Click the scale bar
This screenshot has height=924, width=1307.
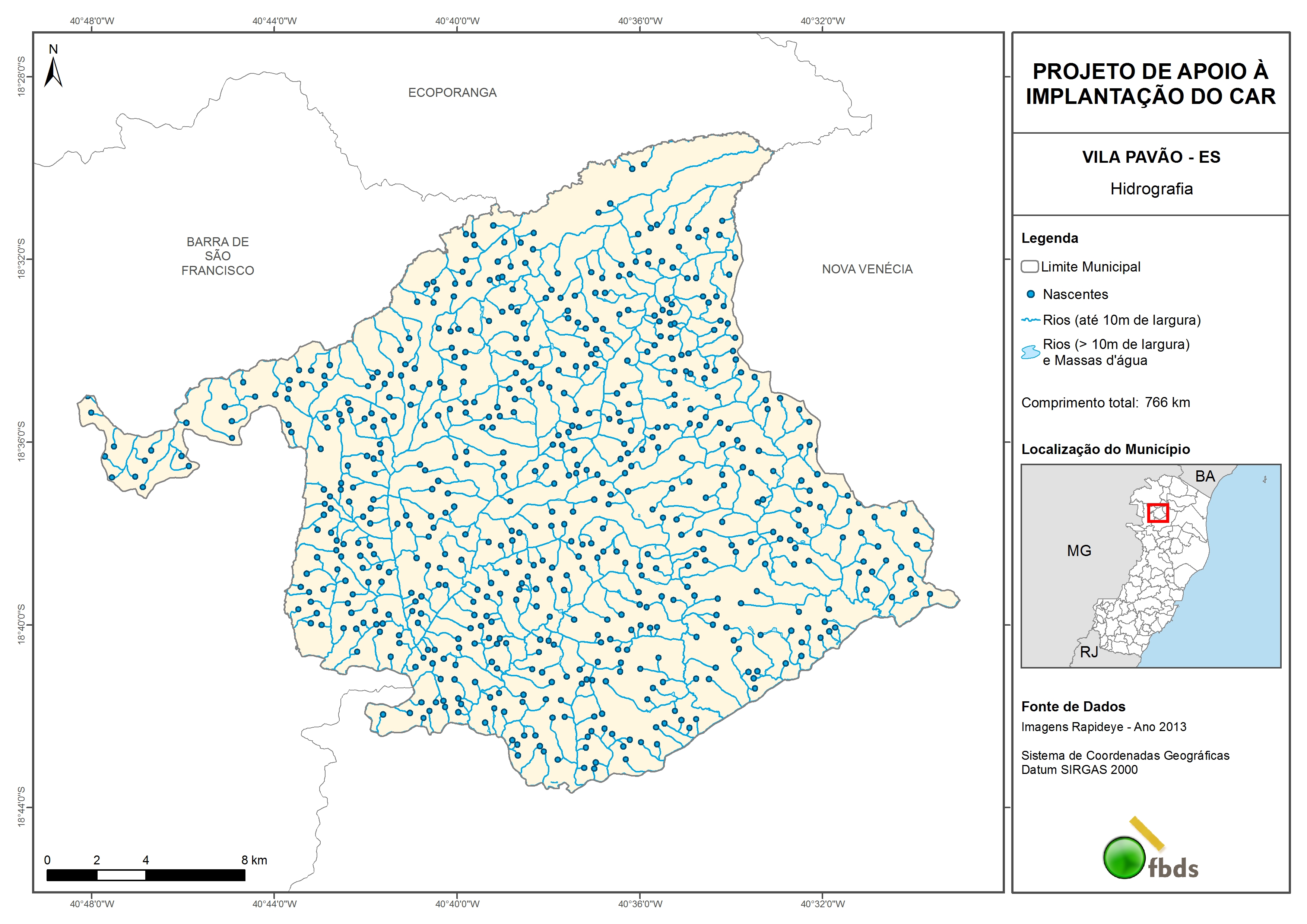click(x=146, y=875)
